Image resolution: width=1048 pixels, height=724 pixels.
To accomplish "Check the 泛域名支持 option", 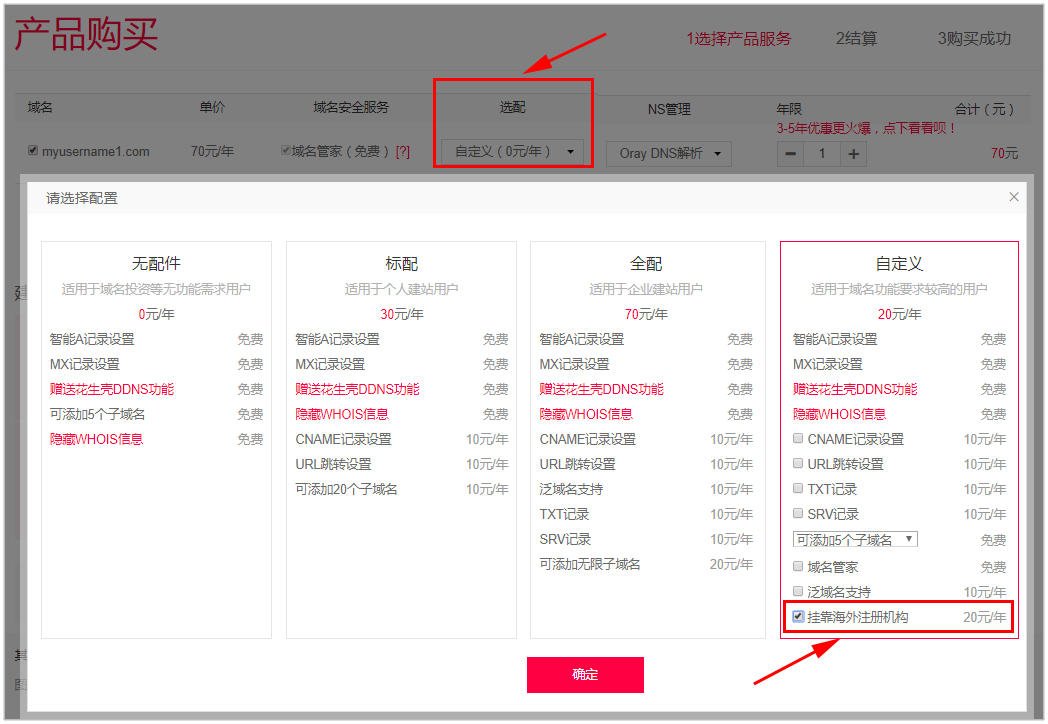I will 798,591.
